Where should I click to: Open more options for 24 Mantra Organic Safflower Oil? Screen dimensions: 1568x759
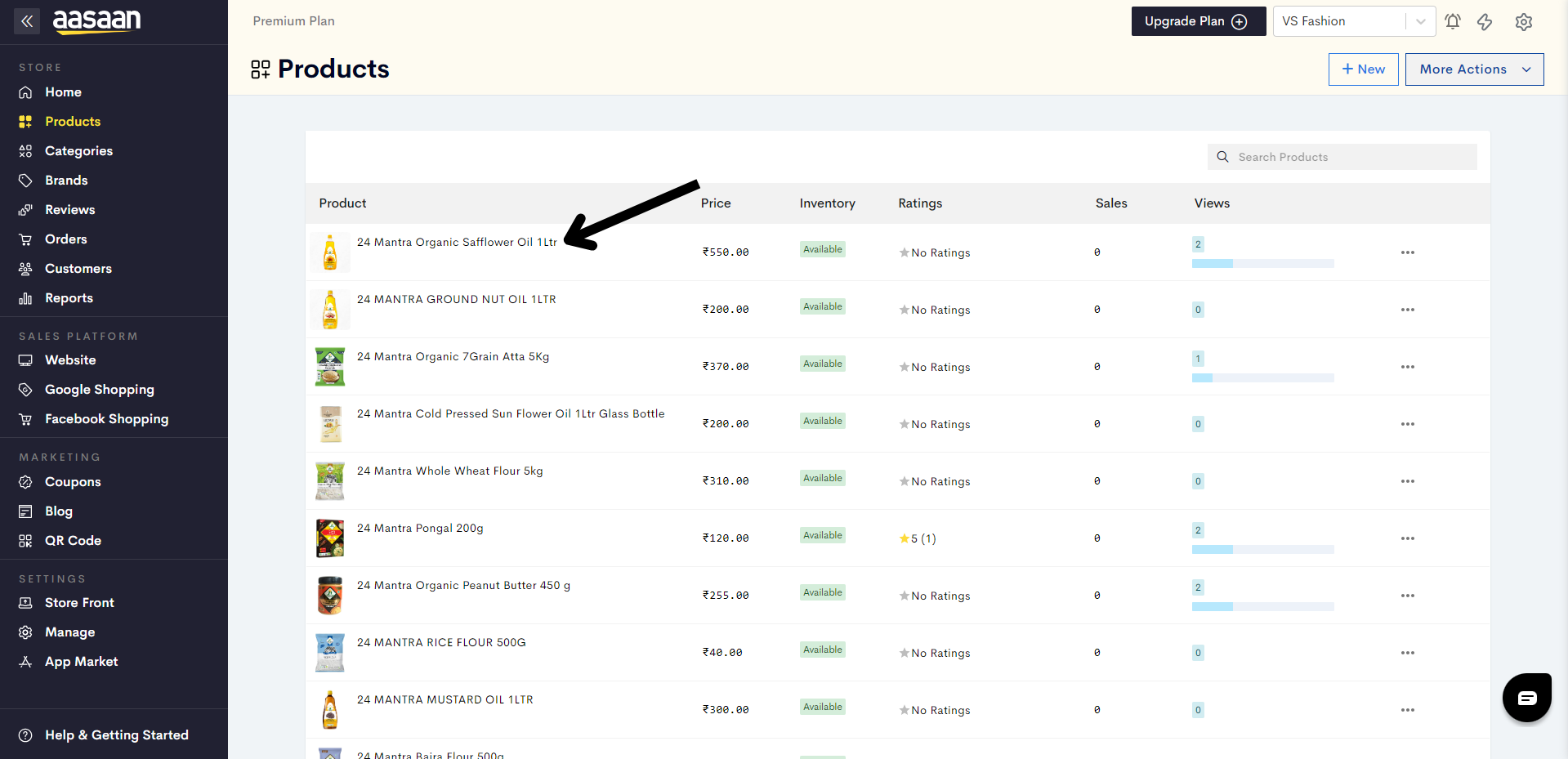point(1408,252)
